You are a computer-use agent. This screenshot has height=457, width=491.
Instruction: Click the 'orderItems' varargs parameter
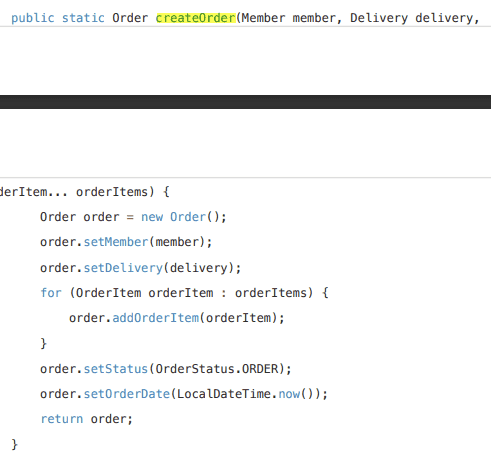coord(112,192)
